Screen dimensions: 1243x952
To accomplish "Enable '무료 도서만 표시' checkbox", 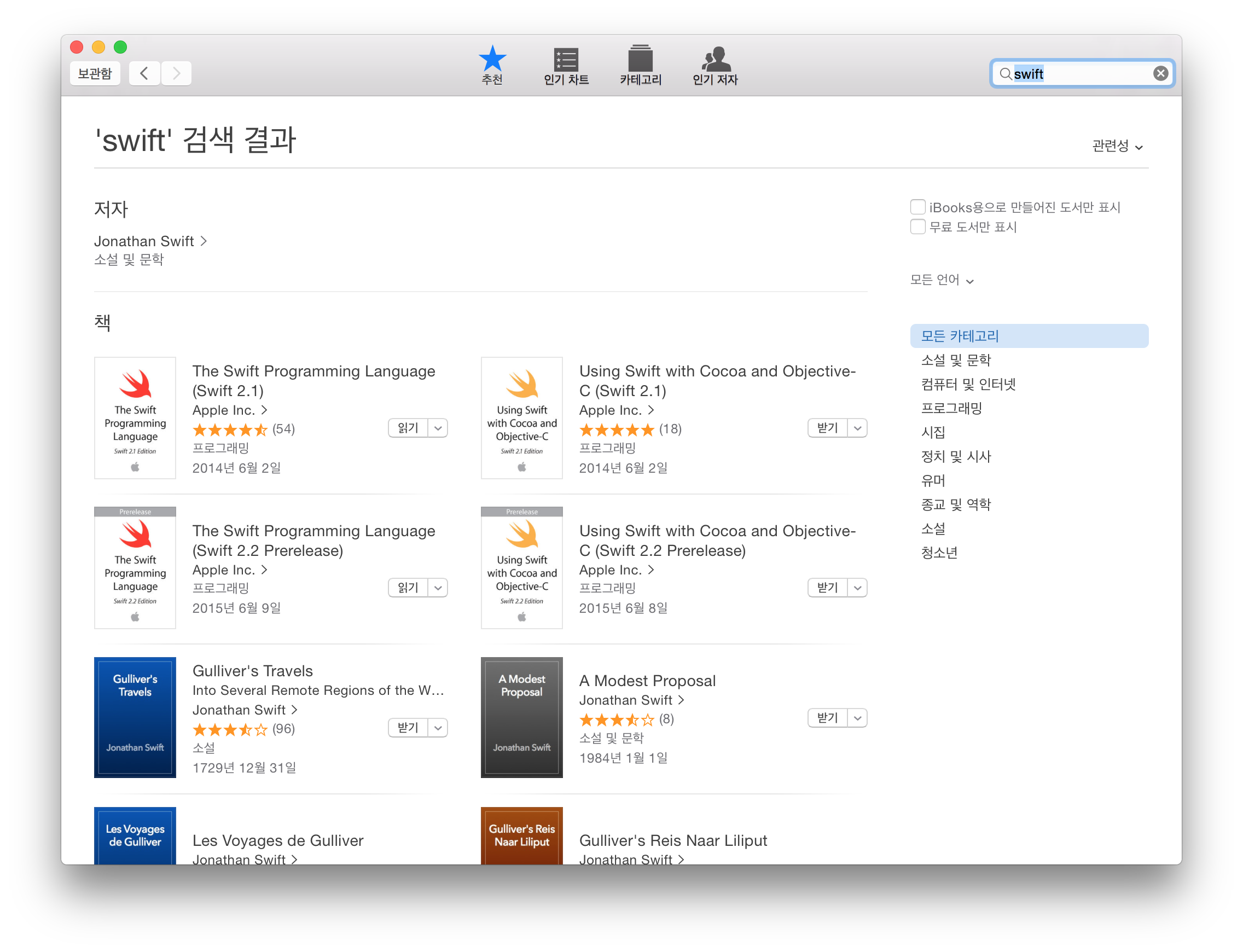I will tap(917, 227).
